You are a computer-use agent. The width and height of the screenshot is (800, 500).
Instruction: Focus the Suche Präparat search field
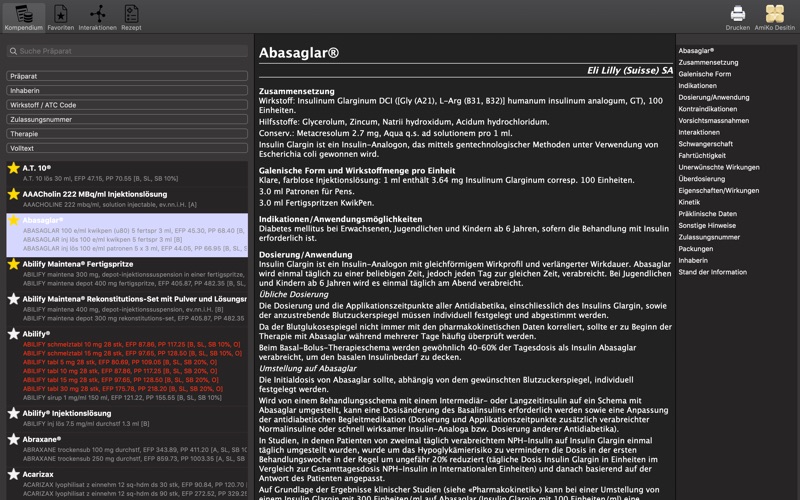point(127,51)
